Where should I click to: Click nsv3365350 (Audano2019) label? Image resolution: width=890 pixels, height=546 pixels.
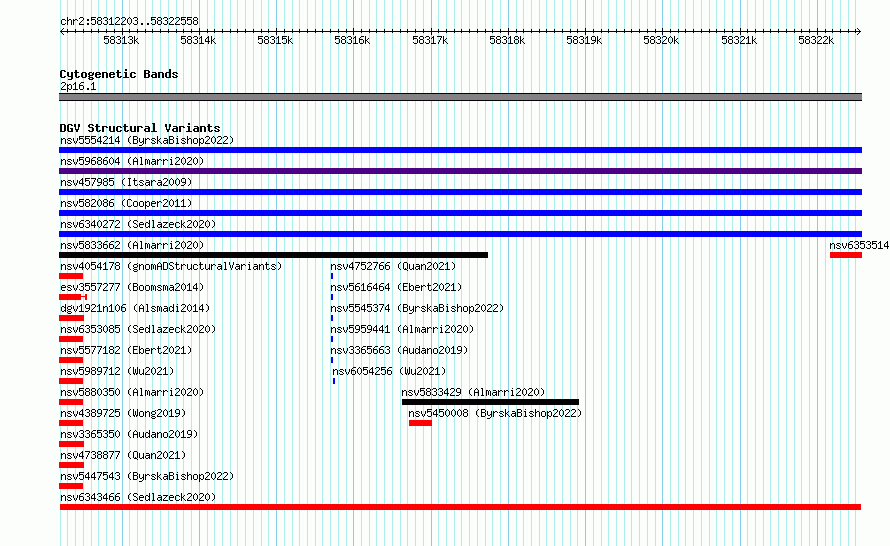pyautogui.click(x=129, y=434)
